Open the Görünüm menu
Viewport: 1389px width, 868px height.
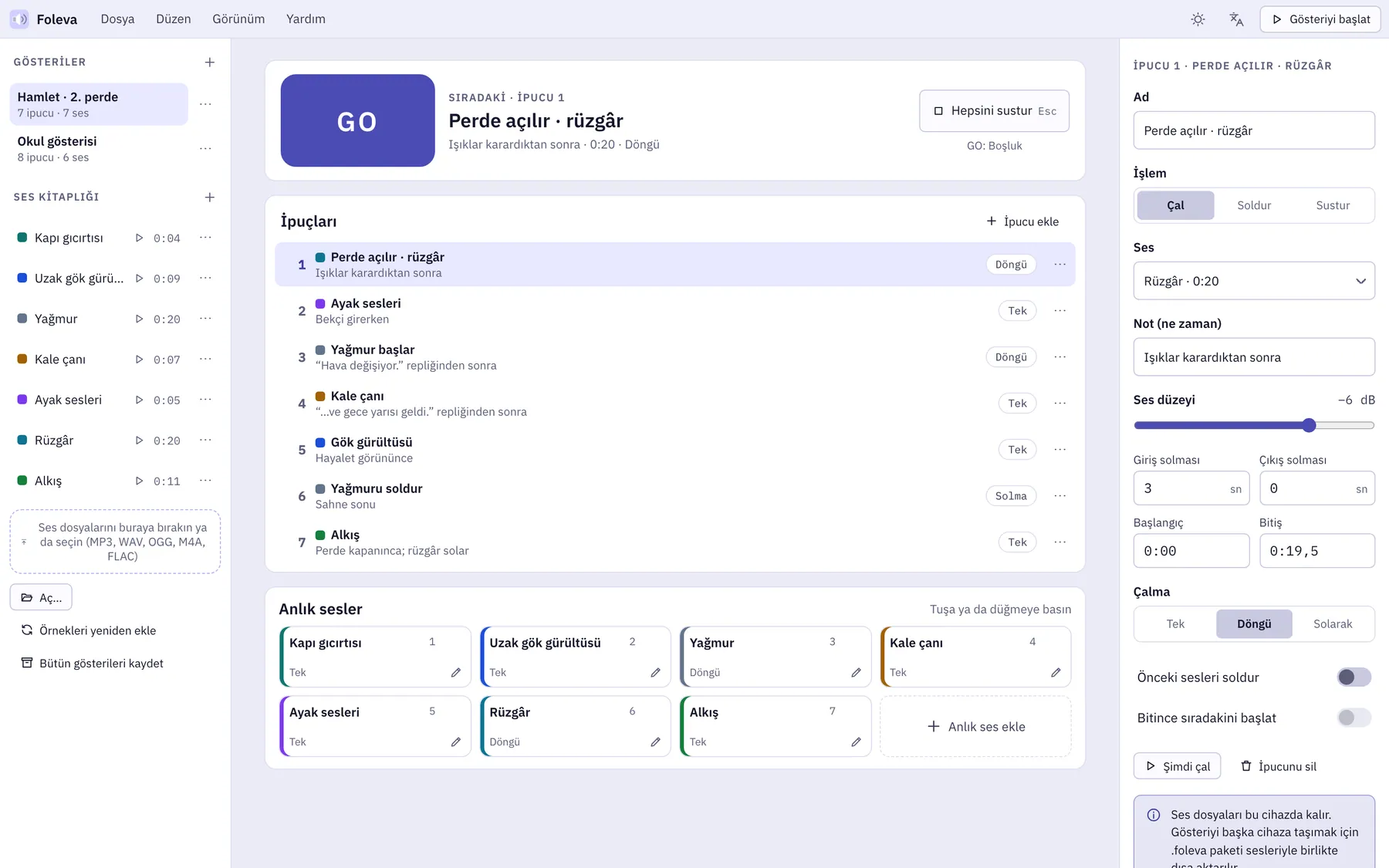tap(238, 19)
